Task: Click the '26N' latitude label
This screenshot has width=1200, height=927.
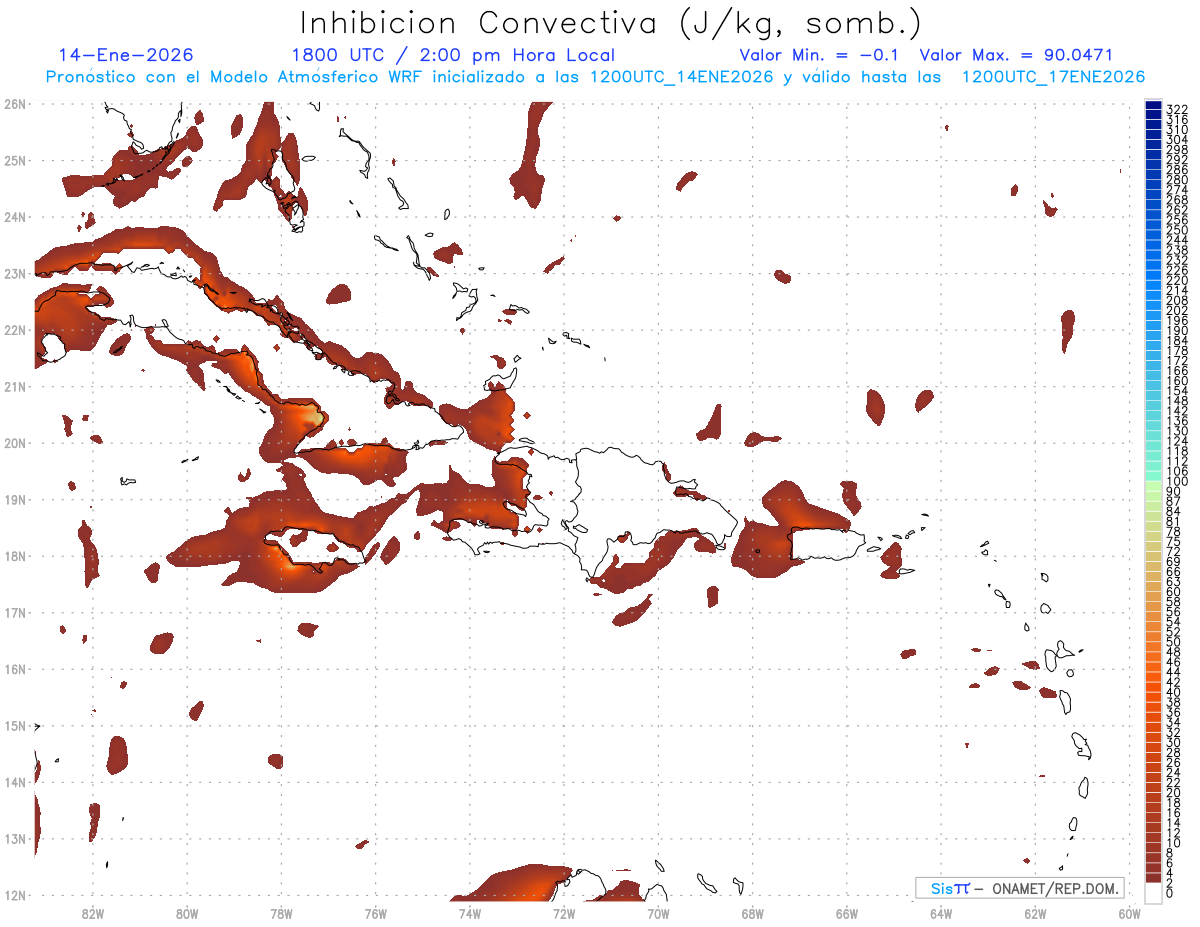Action: pyautogui.click(x=15, y=104)
